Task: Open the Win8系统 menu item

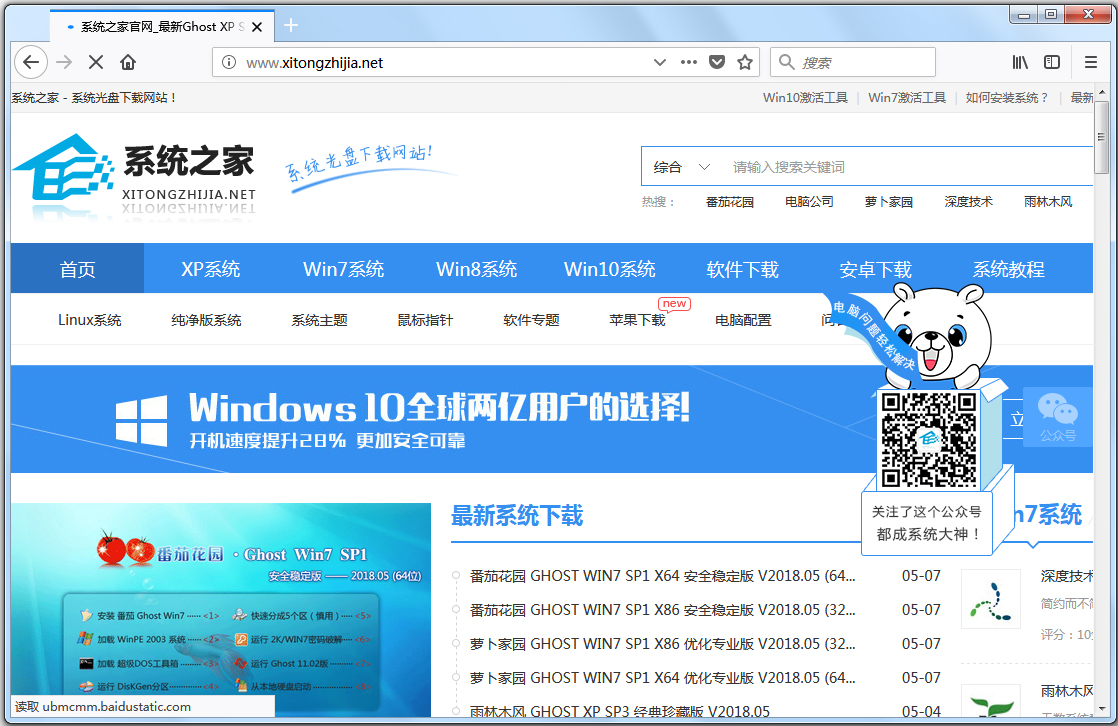Action: [x=476, y=269]
